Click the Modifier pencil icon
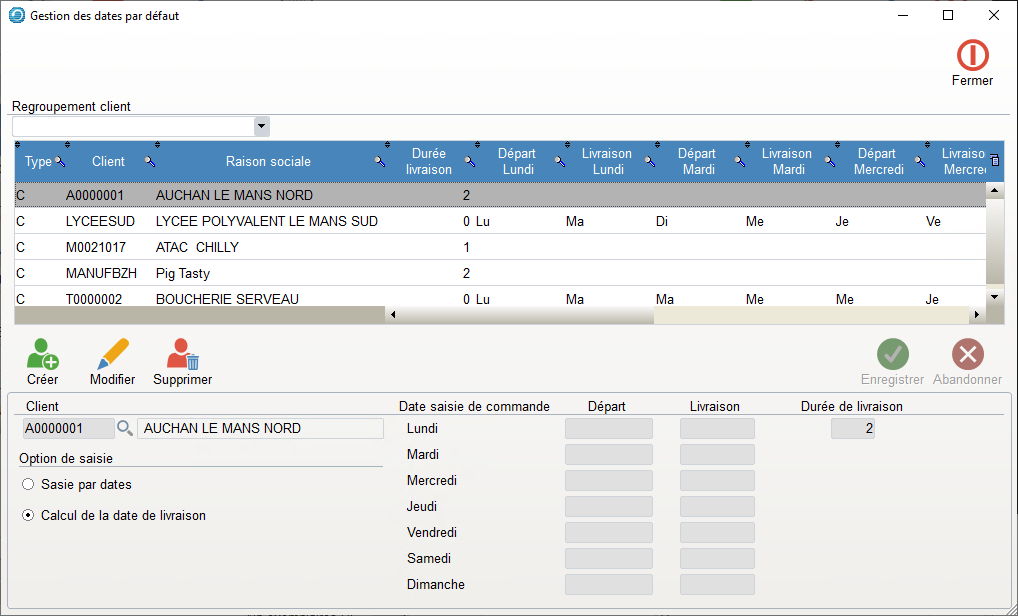Screen dimensions: 1018x616 point(112,354)
